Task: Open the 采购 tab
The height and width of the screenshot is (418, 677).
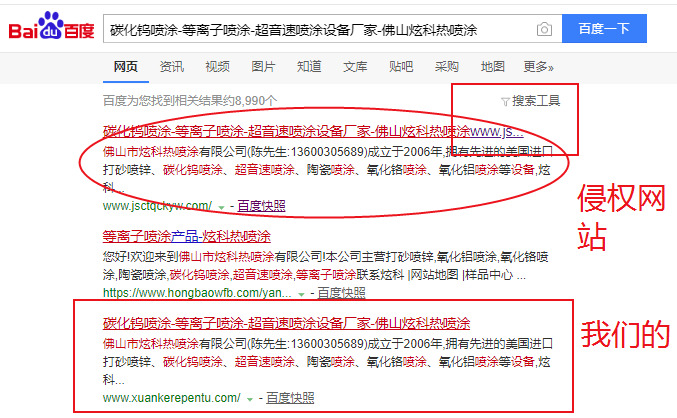Action: [x=446, y=66]
